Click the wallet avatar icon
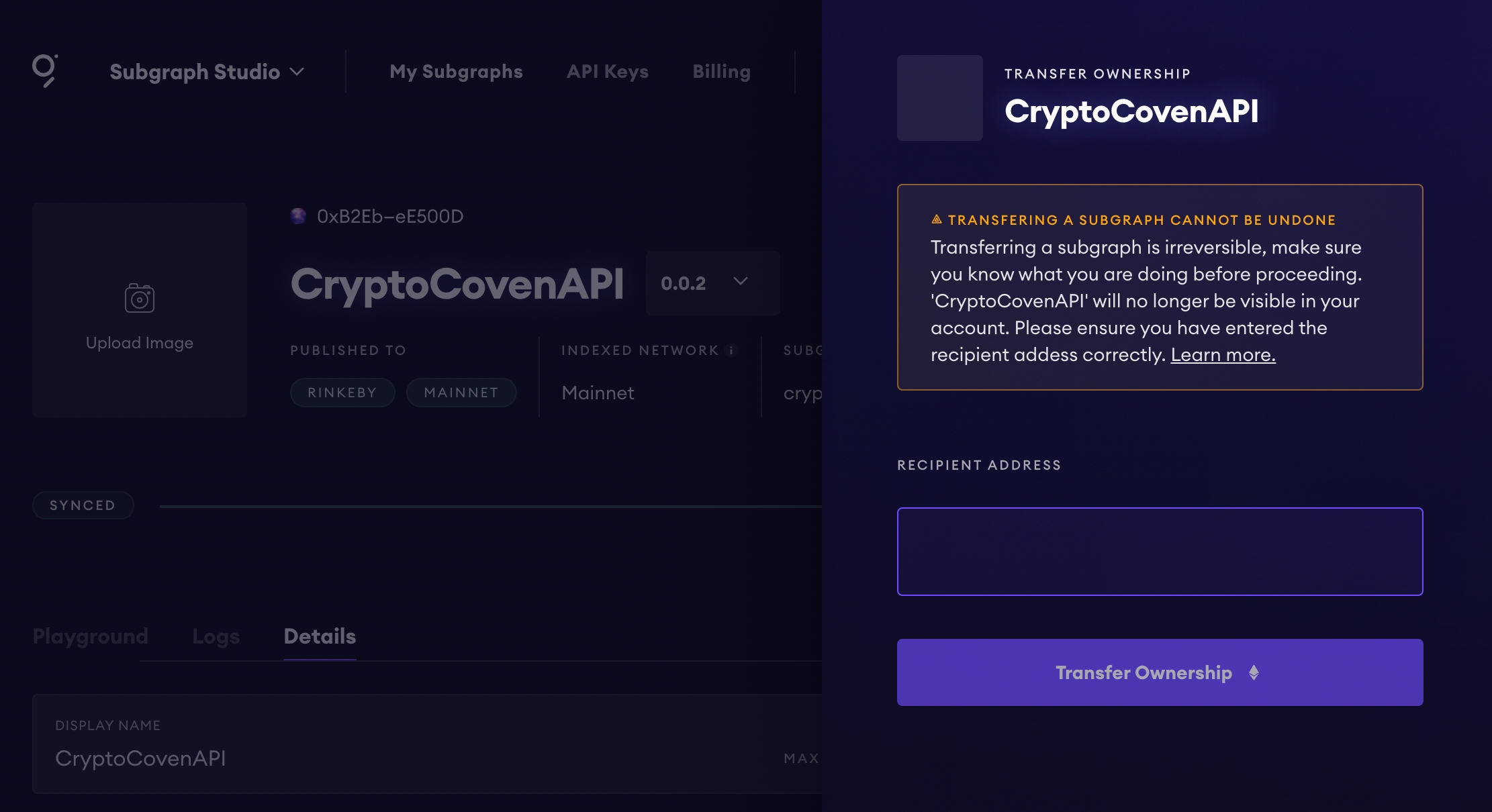Screen dimensions: 1492x812 pos(298,216)
